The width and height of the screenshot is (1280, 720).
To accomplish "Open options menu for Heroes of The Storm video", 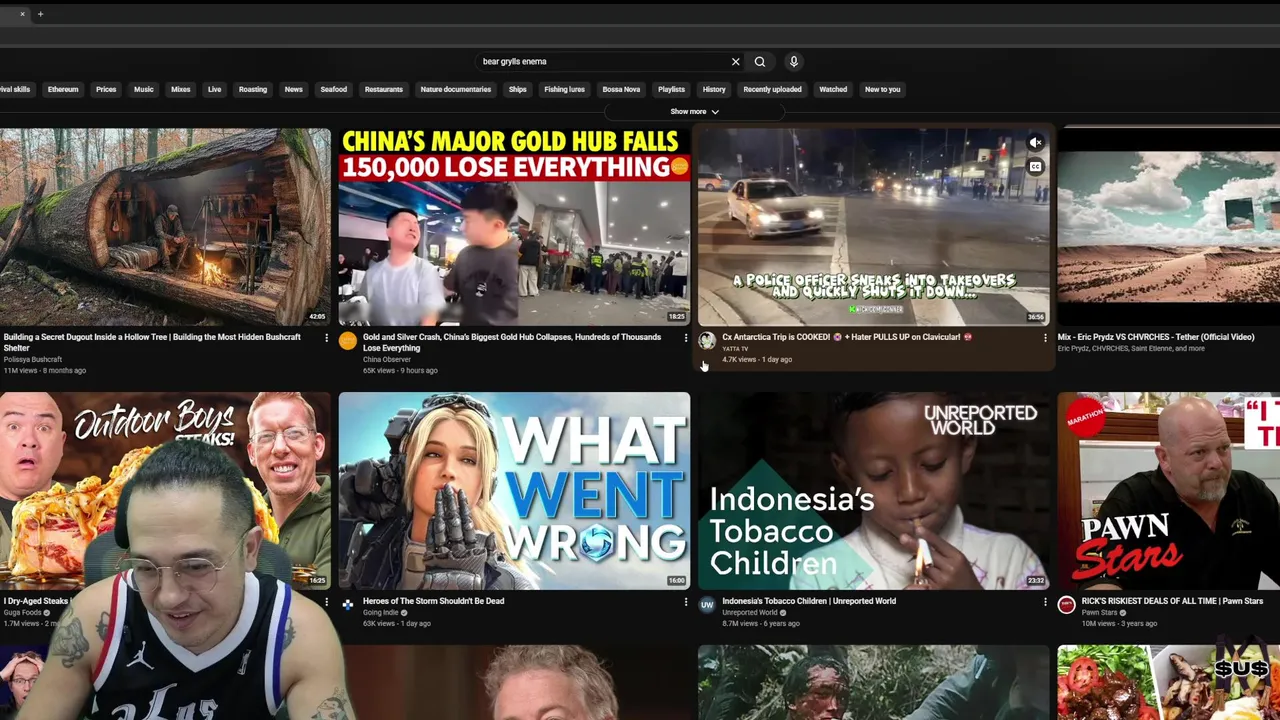I will [686, 602].
